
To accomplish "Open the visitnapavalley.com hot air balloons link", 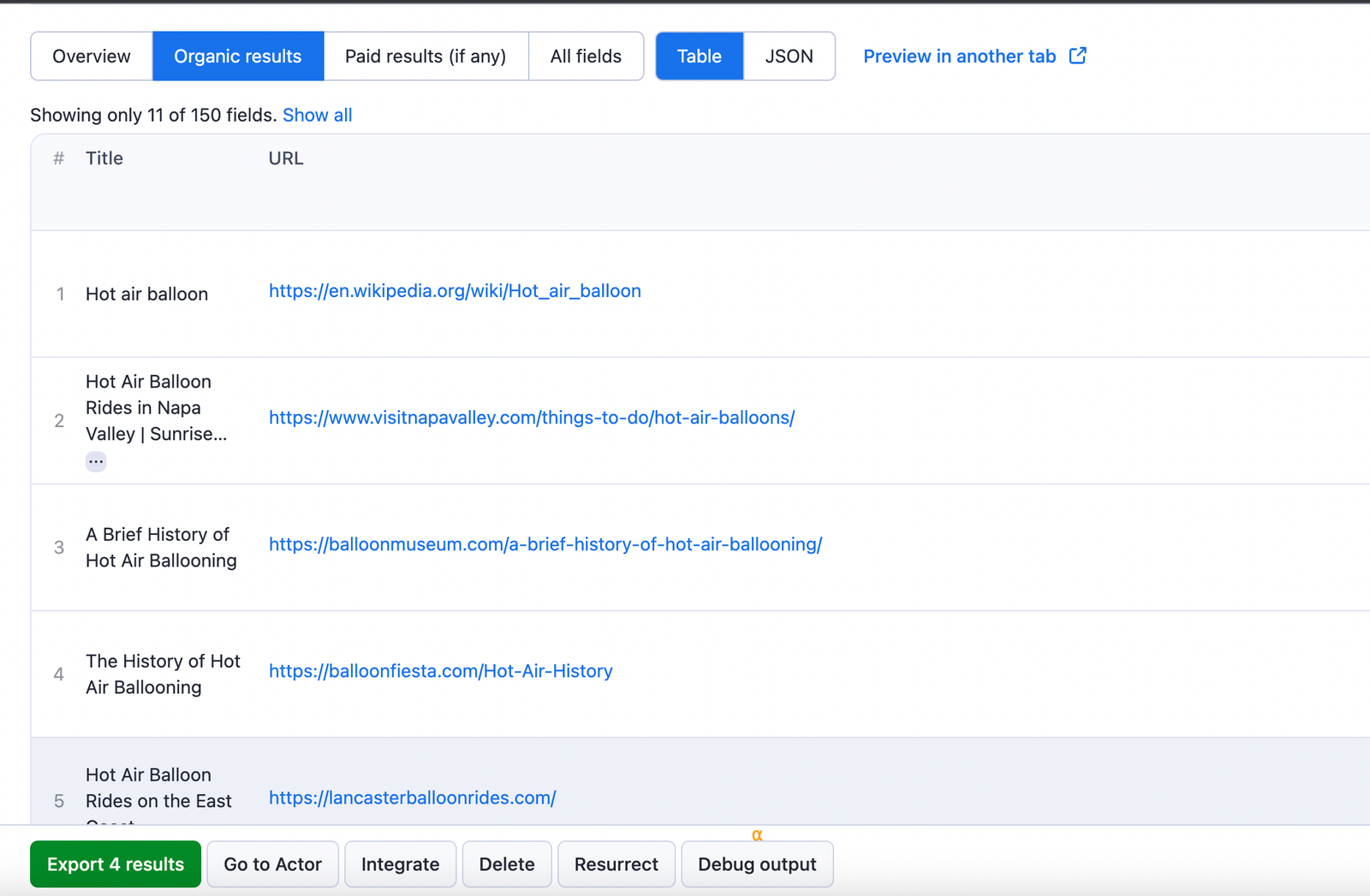I will (531, 418).
